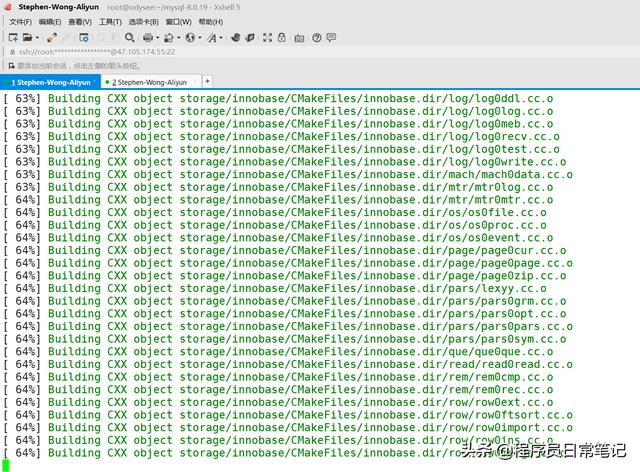Screen dimensions: 640x472
Task: Click the que0que.cc.o build line
Action: pyautogui.click(x=278, y=352)
